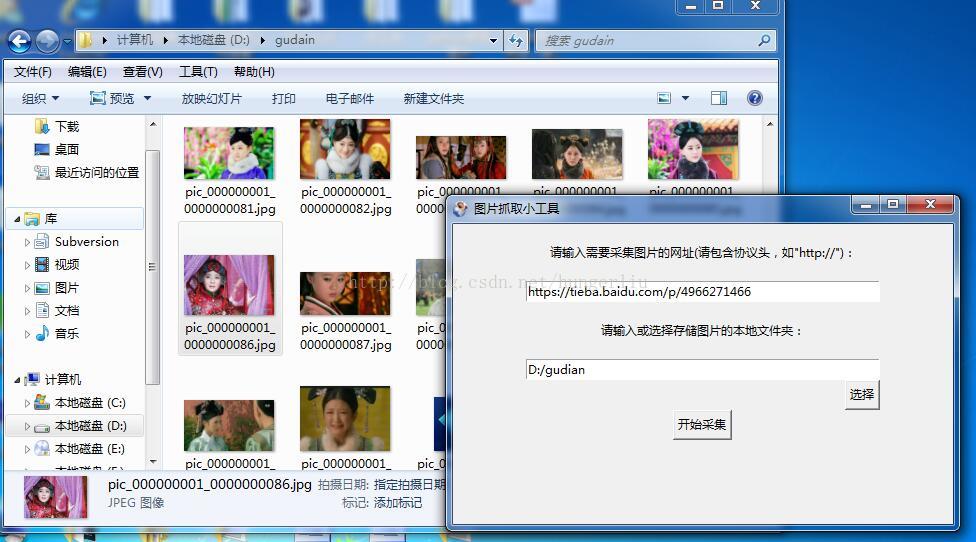Refresh the folder with the refresh icon
This screenshot has width=976, height=542.
[x=516, y=41]
